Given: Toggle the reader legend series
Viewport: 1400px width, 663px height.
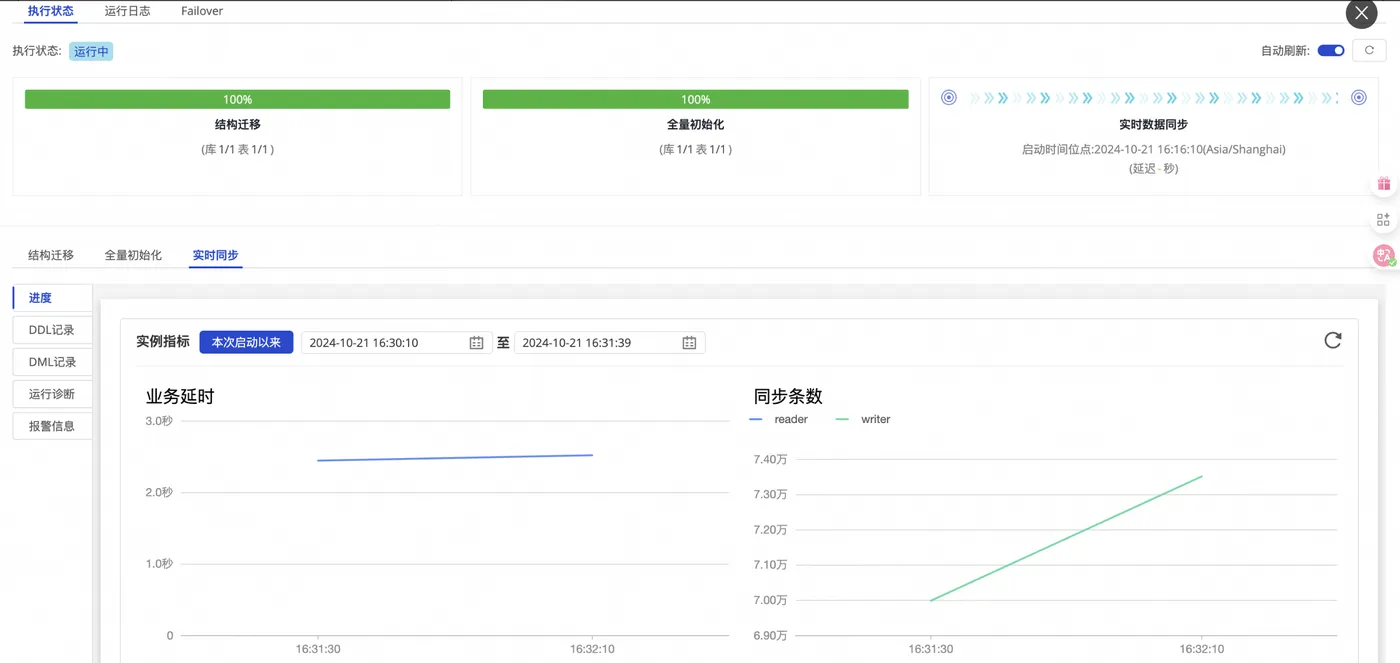Looking at the screenshot, I should (x=779, y=419).
